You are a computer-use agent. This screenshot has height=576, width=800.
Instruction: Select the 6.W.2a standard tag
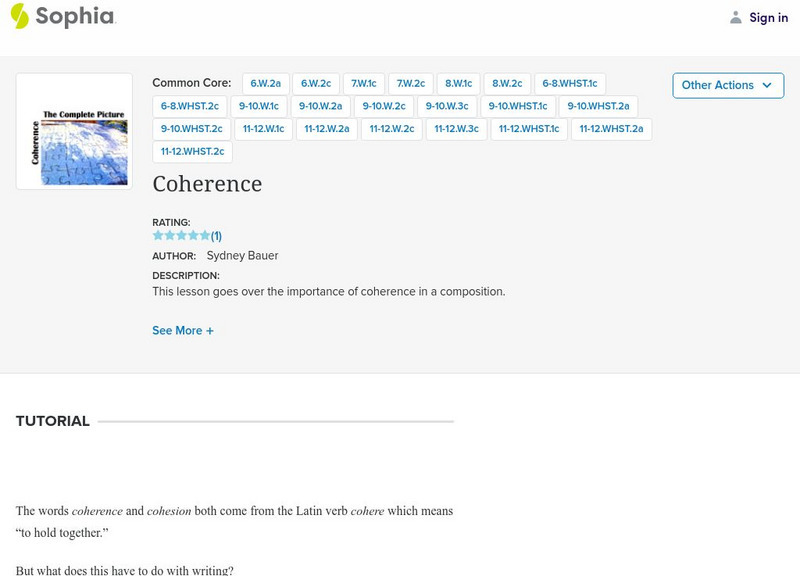pyautogui.click(x=266, y=84)
